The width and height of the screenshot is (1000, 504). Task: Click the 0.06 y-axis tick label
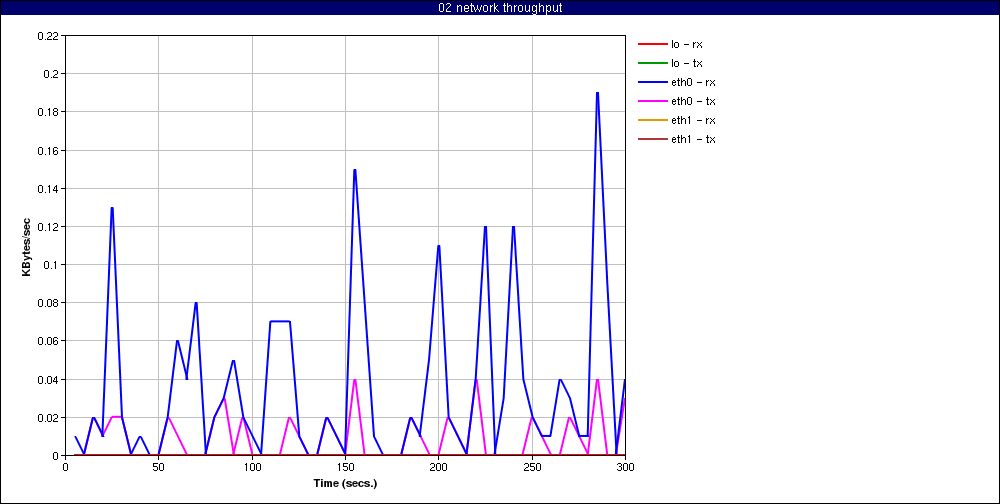48,341
